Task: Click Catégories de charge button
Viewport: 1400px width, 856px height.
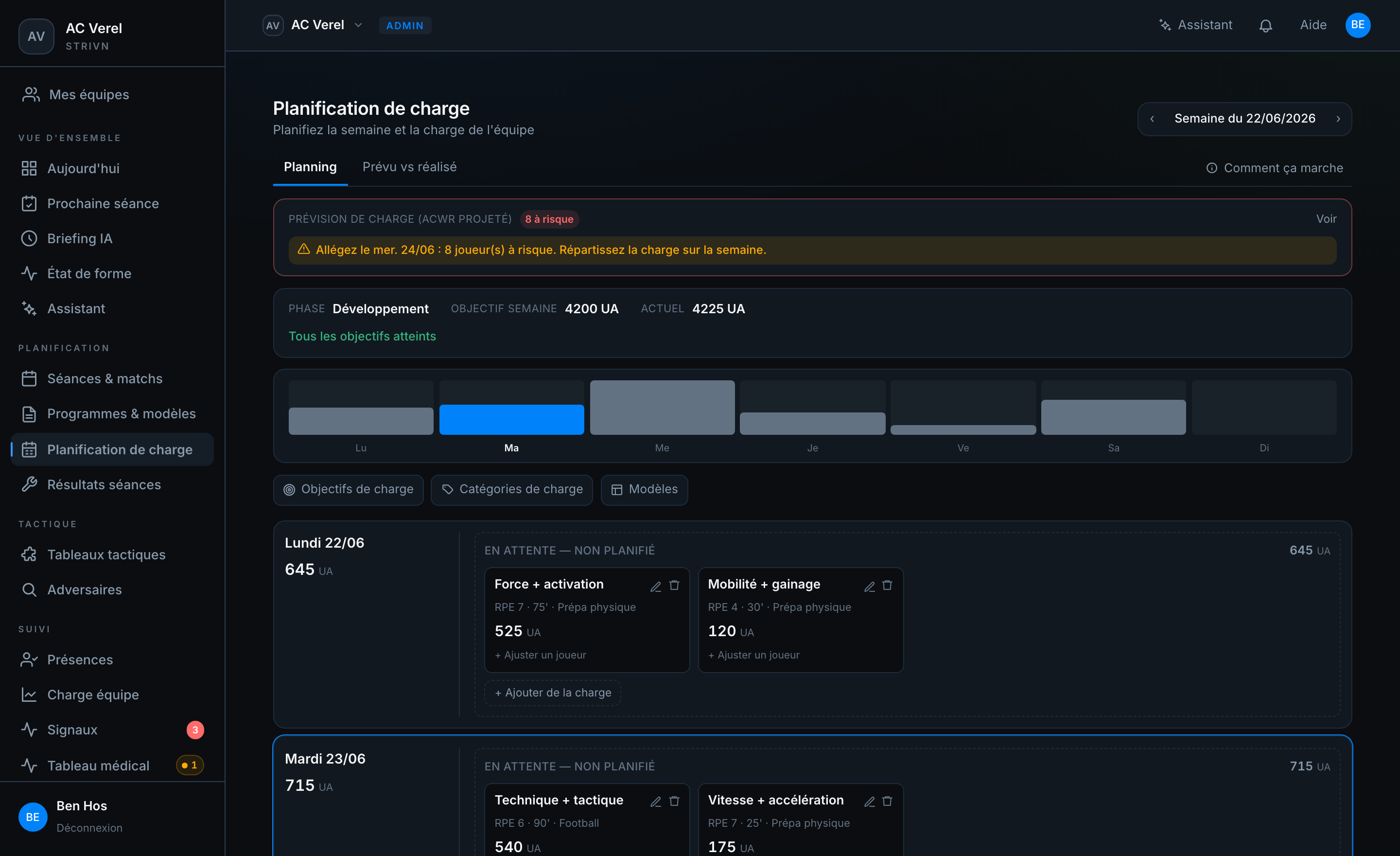Action: pos(512,489)
